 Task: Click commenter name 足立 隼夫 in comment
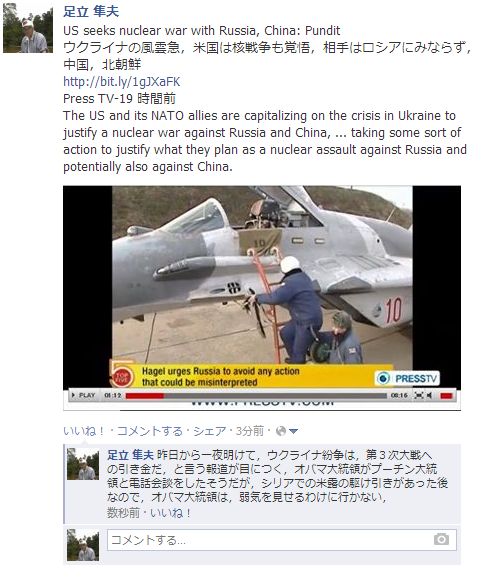(130, 455)
